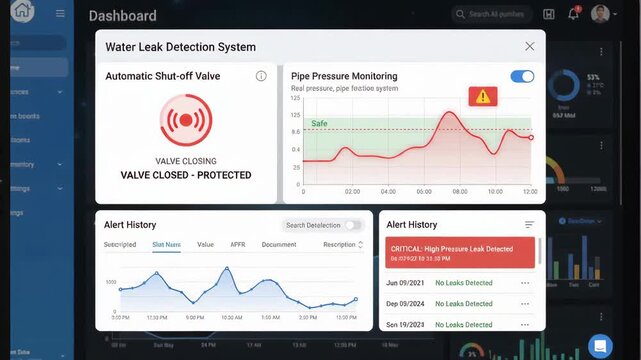Open kebab menu on bottom-right chart card

pos(601,317)
